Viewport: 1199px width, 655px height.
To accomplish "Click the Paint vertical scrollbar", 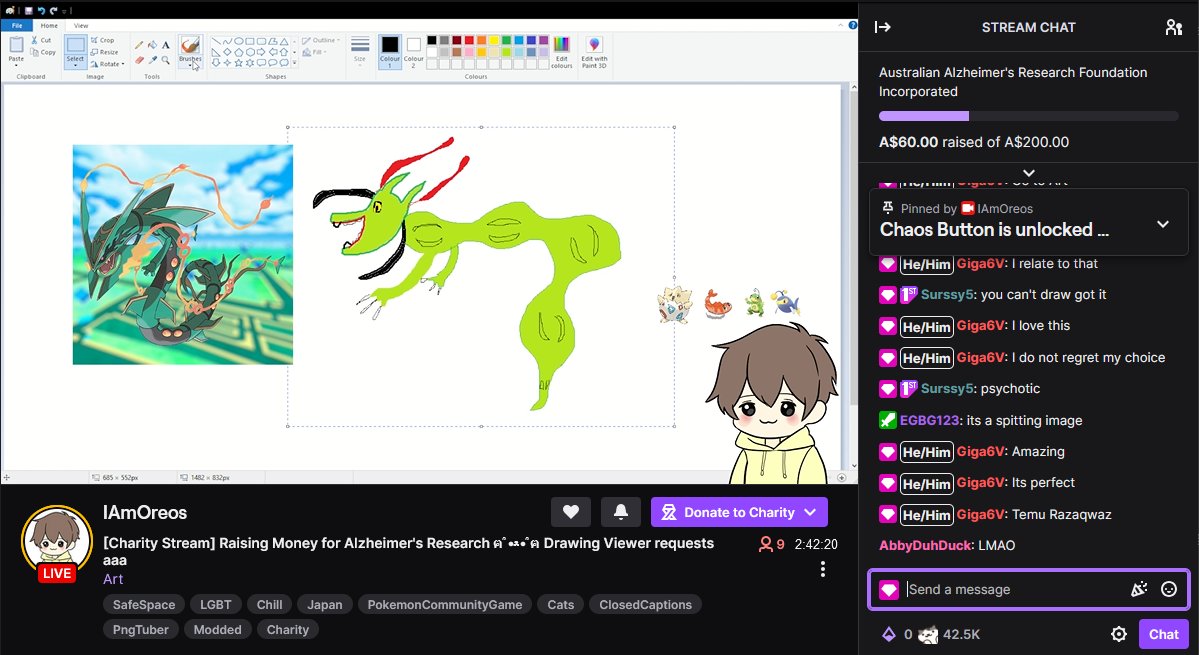I will [x=853, y=276].
